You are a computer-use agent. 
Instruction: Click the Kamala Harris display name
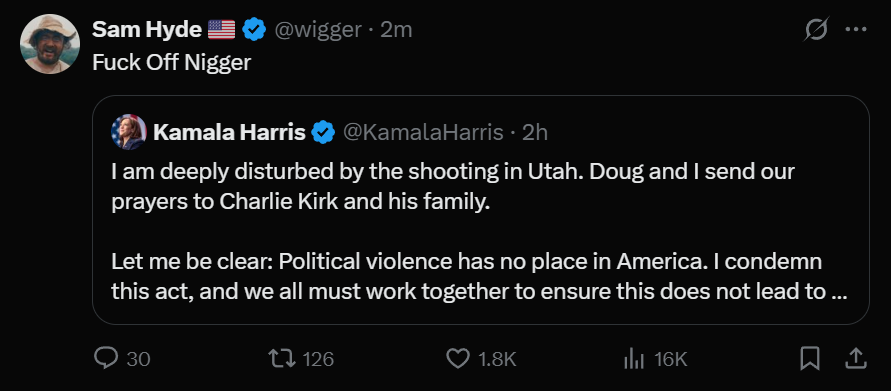[230, 132]
